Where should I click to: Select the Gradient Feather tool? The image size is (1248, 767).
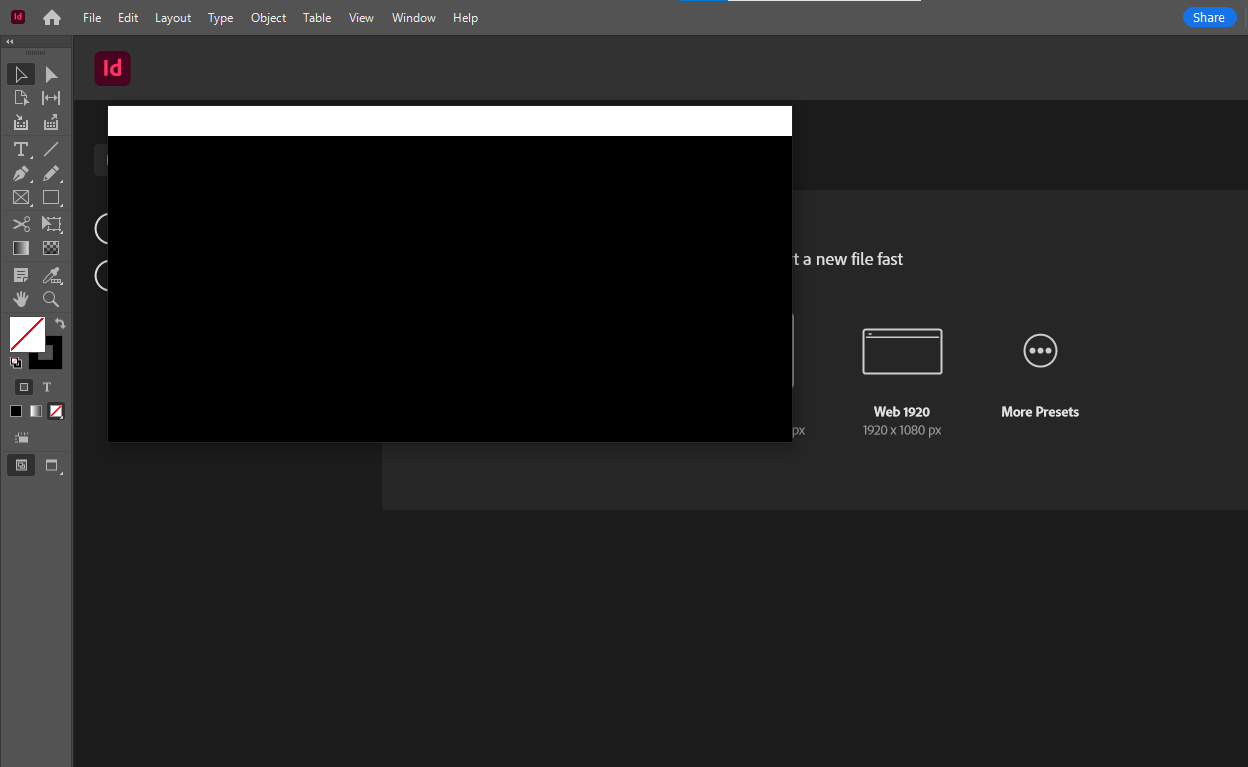pyautogui.click(x=51, y=248)
